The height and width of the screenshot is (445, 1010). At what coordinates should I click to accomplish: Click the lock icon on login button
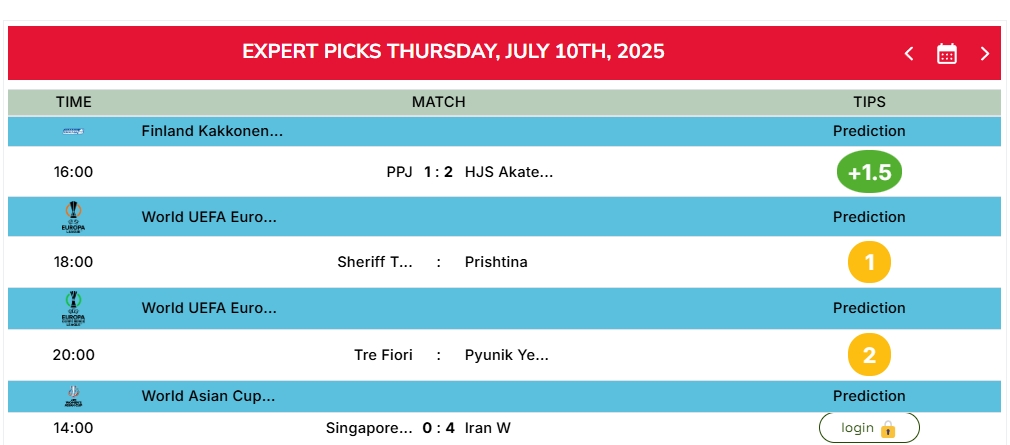coord(888,429)
